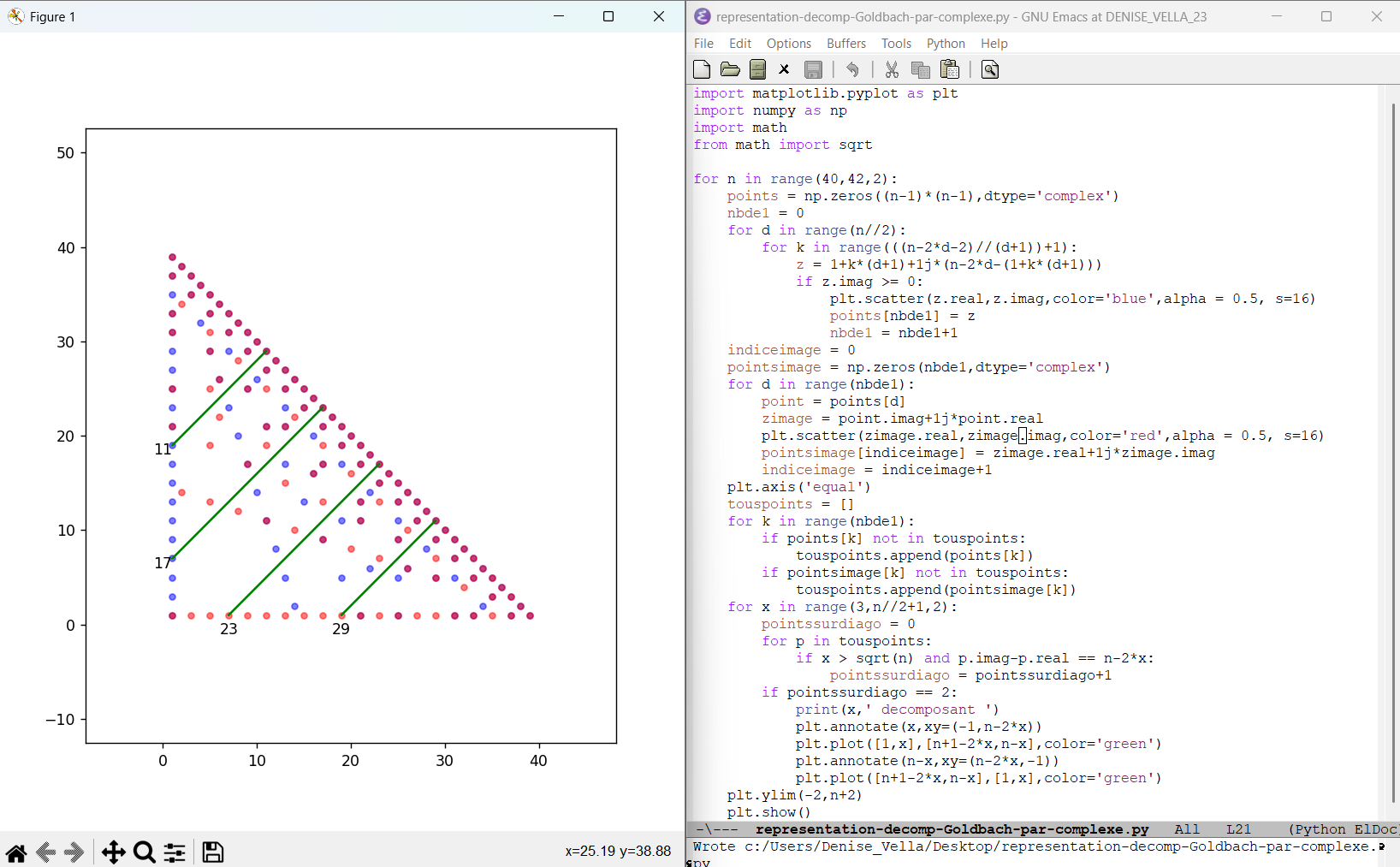This screenshot has width=1400, height=867.
Task: Open an existing file via the folder icon
Action: pyautogui.click(x=730, y=70)
